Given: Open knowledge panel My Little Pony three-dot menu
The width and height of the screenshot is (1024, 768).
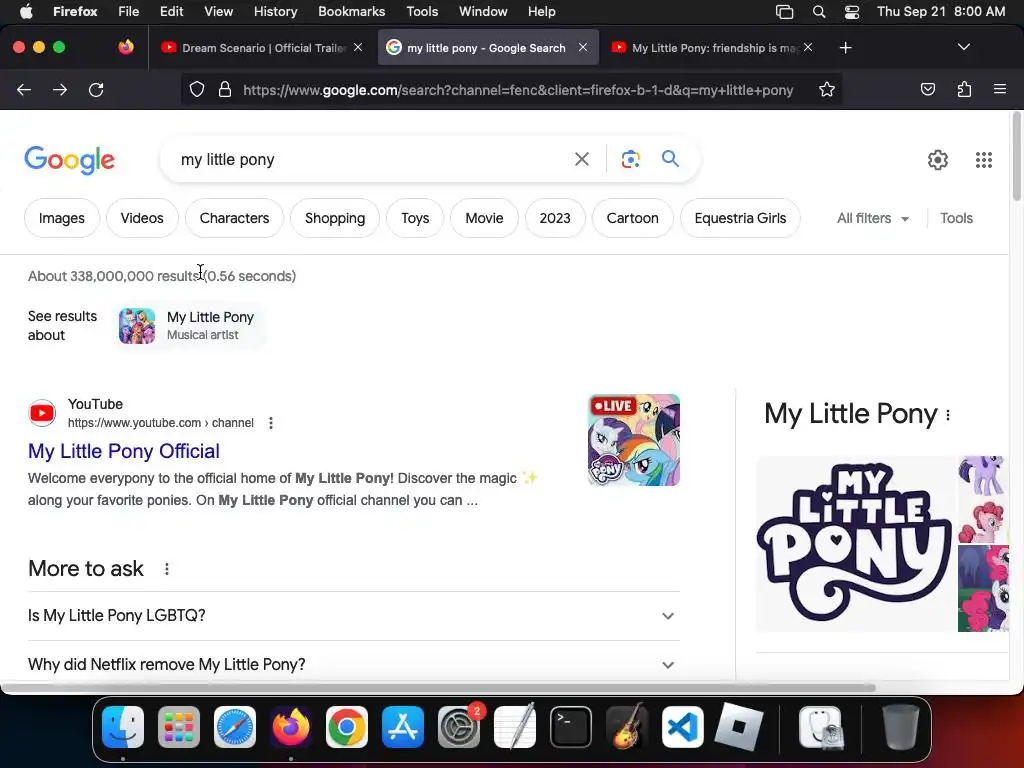Looking at the screenshot, I should click(x=948, y=415).
